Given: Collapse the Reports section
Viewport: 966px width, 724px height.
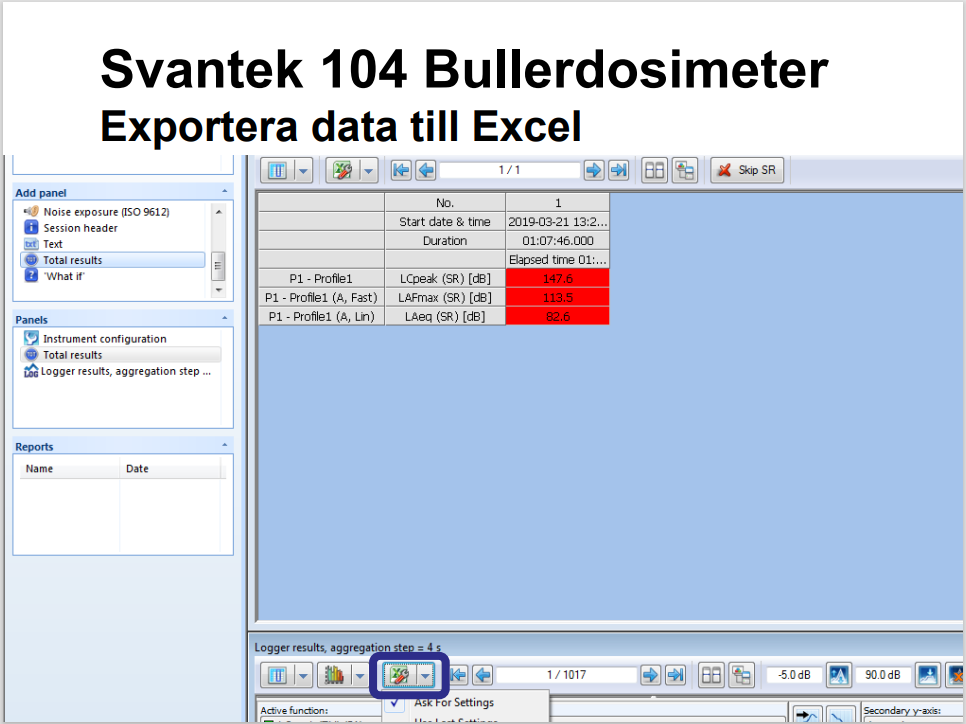Looking at the screenshot, I should point(225,446).
